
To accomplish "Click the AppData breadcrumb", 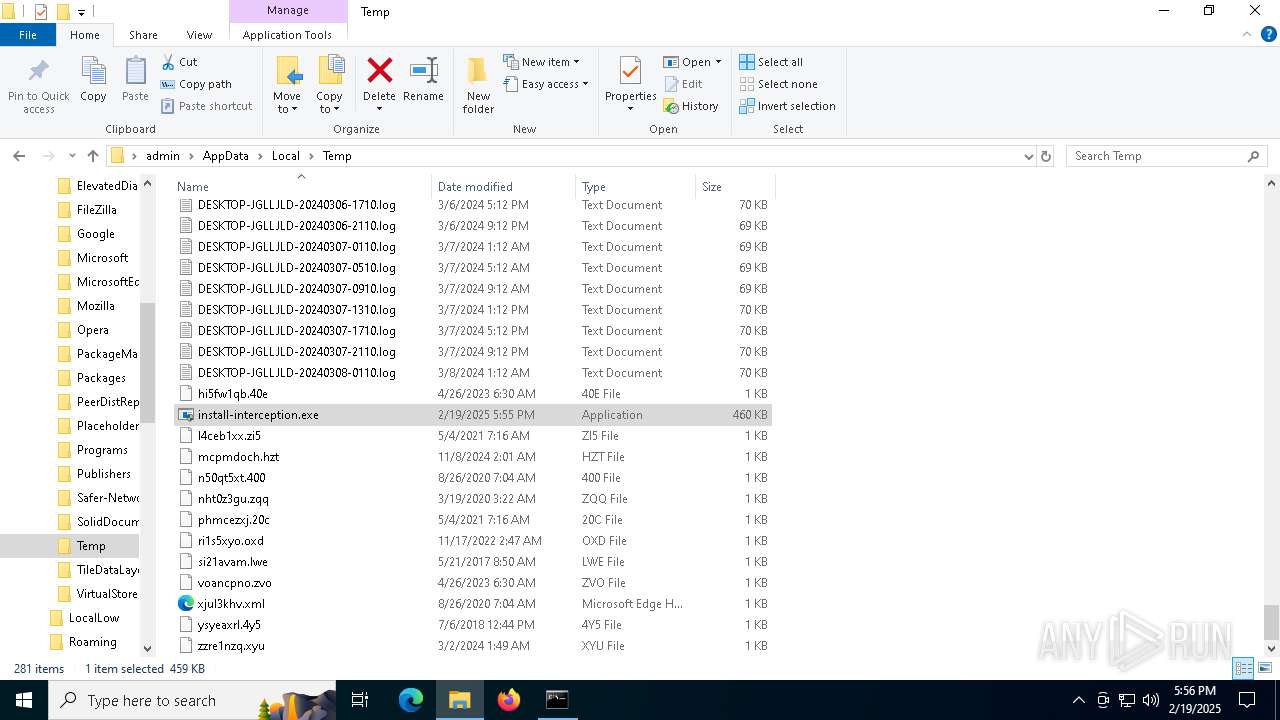I will point(225,156).
